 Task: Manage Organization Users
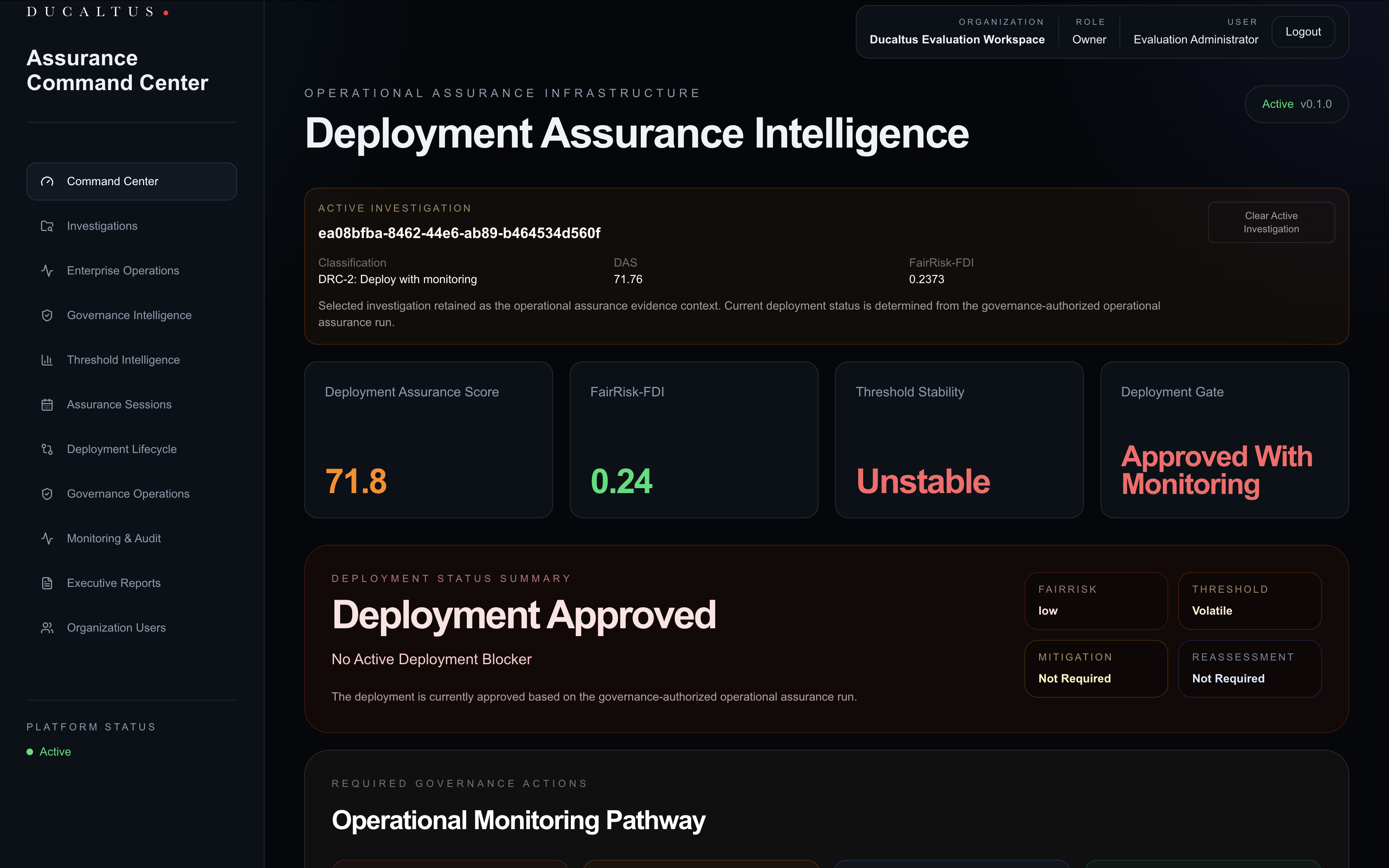click(x=131, y=628)
